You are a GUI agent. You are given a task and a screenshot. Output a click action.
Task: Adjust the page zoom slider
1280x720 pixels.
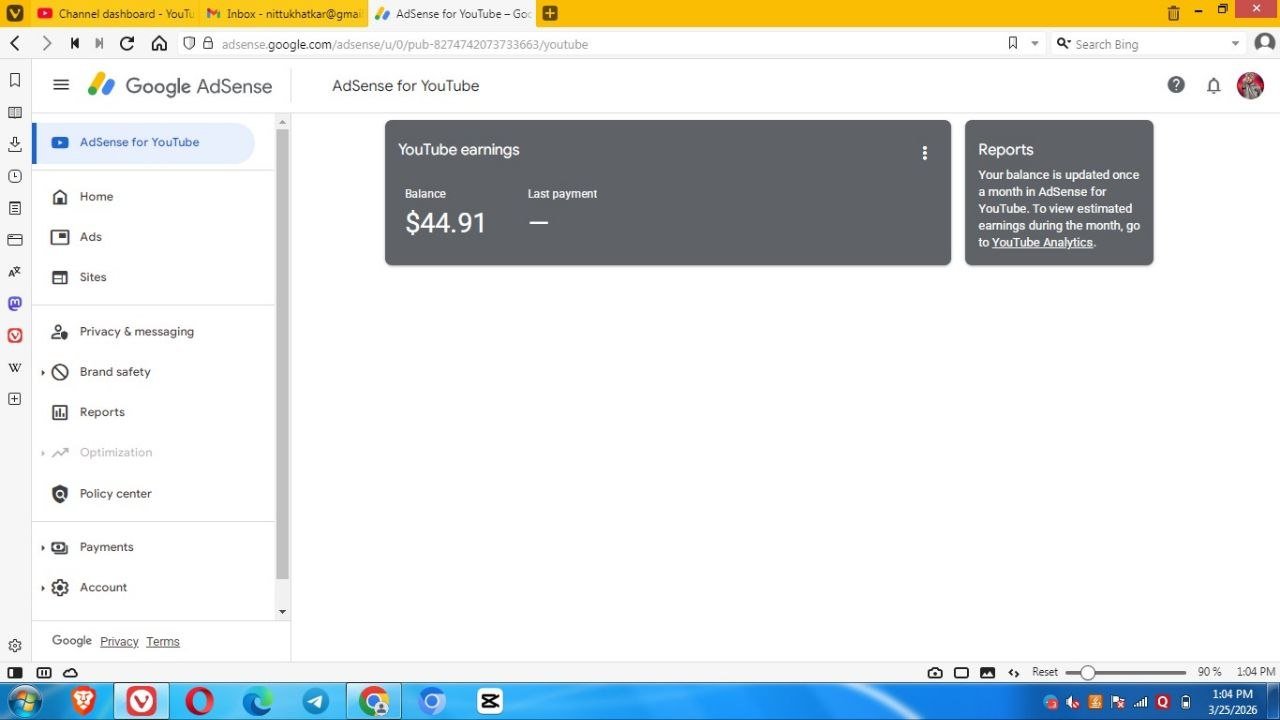[x=1088, y=673]
